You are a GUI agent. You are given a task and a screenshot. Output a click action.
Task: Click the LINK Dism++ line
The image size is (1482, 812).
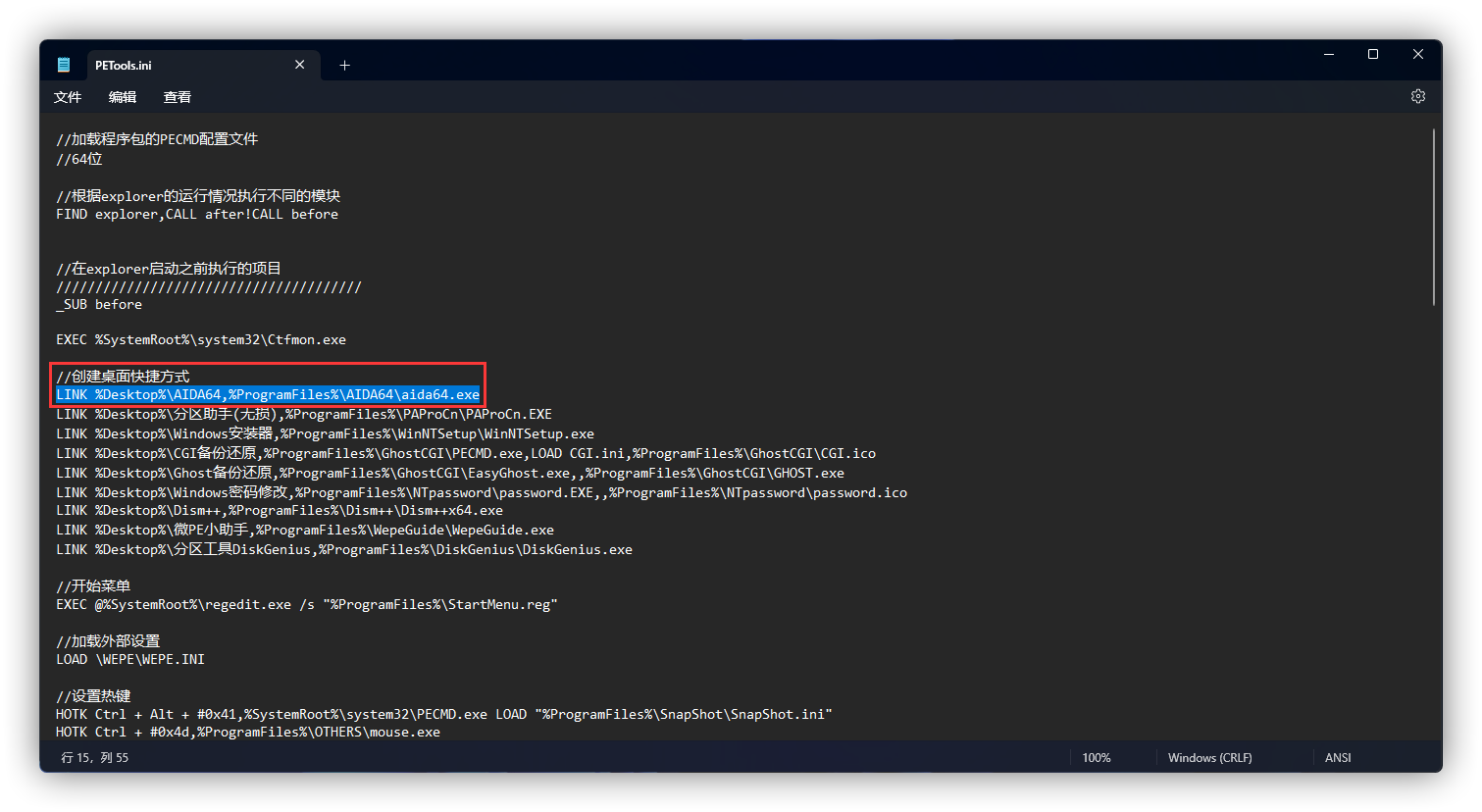(x=280, y=510)
